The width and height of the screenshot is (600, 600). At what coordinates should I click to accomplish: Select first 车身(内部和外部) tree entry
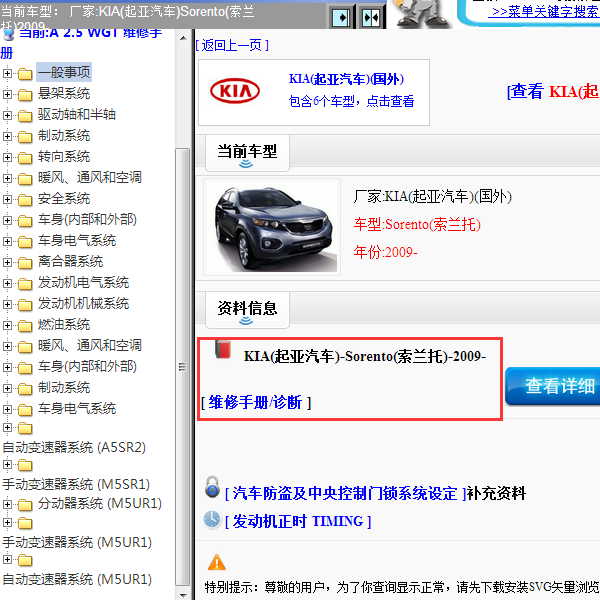87,220
